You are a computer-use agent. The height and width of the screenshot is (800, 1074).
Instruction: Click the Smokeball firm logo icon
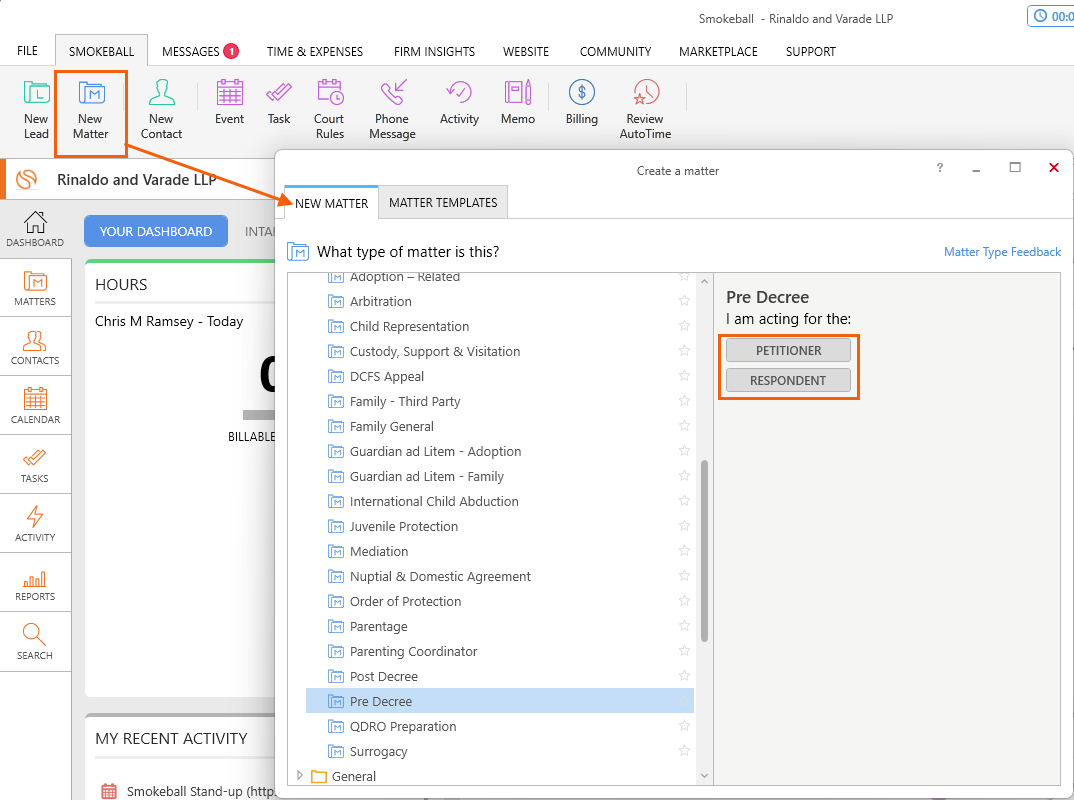point(27,179)
